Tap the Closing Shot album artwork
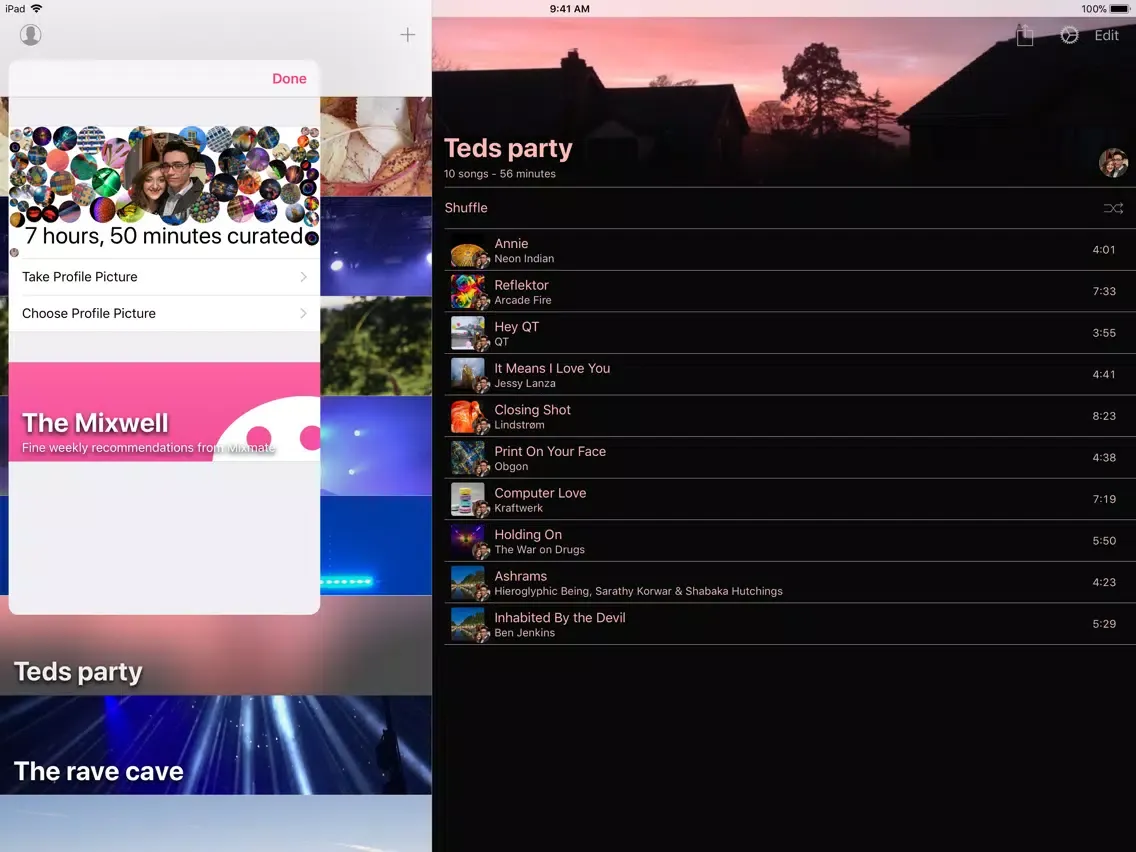Screen dimensions: 1136x852 click(467, 417)
